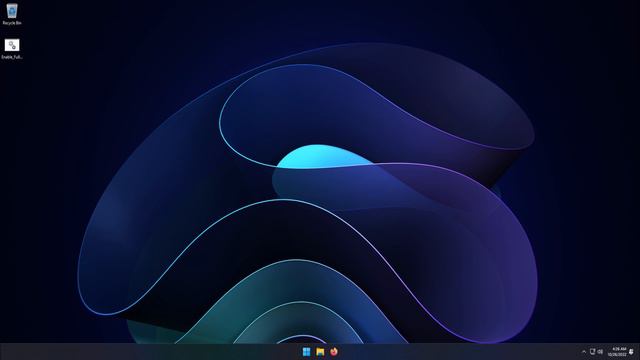Click the icon right of the clock

point(631,352)
